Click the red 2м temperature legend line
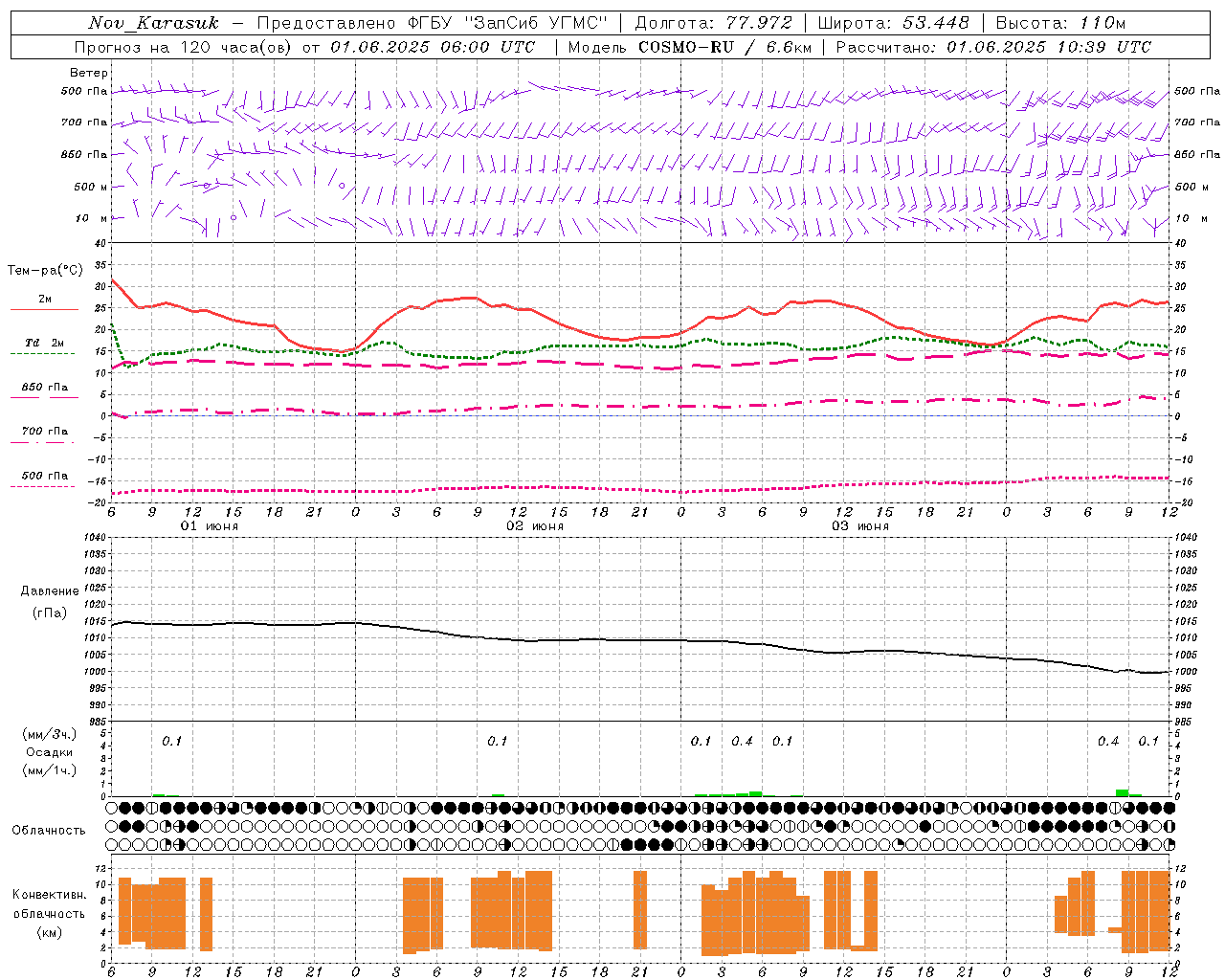 click(x=44, y=309)
